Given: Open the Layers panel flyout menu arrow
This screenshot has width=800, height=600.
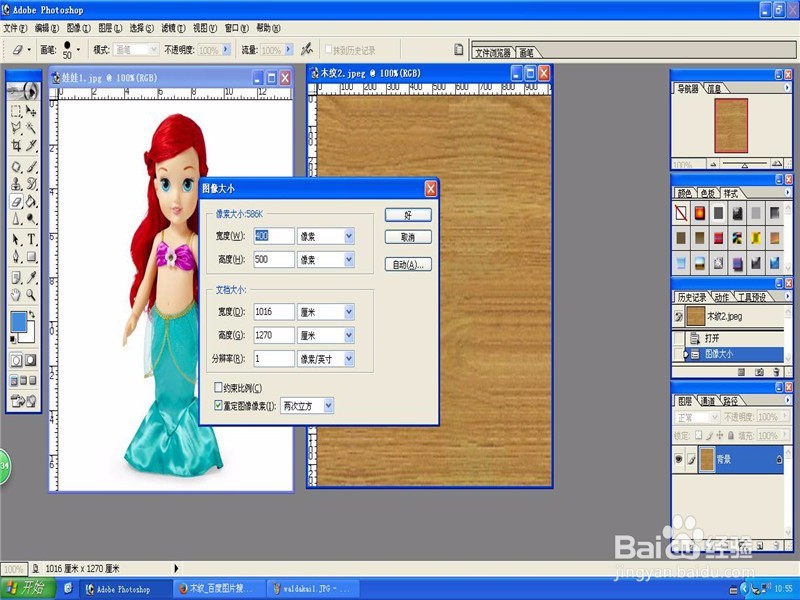Looking at the screenshot, I should coord(787,401).
